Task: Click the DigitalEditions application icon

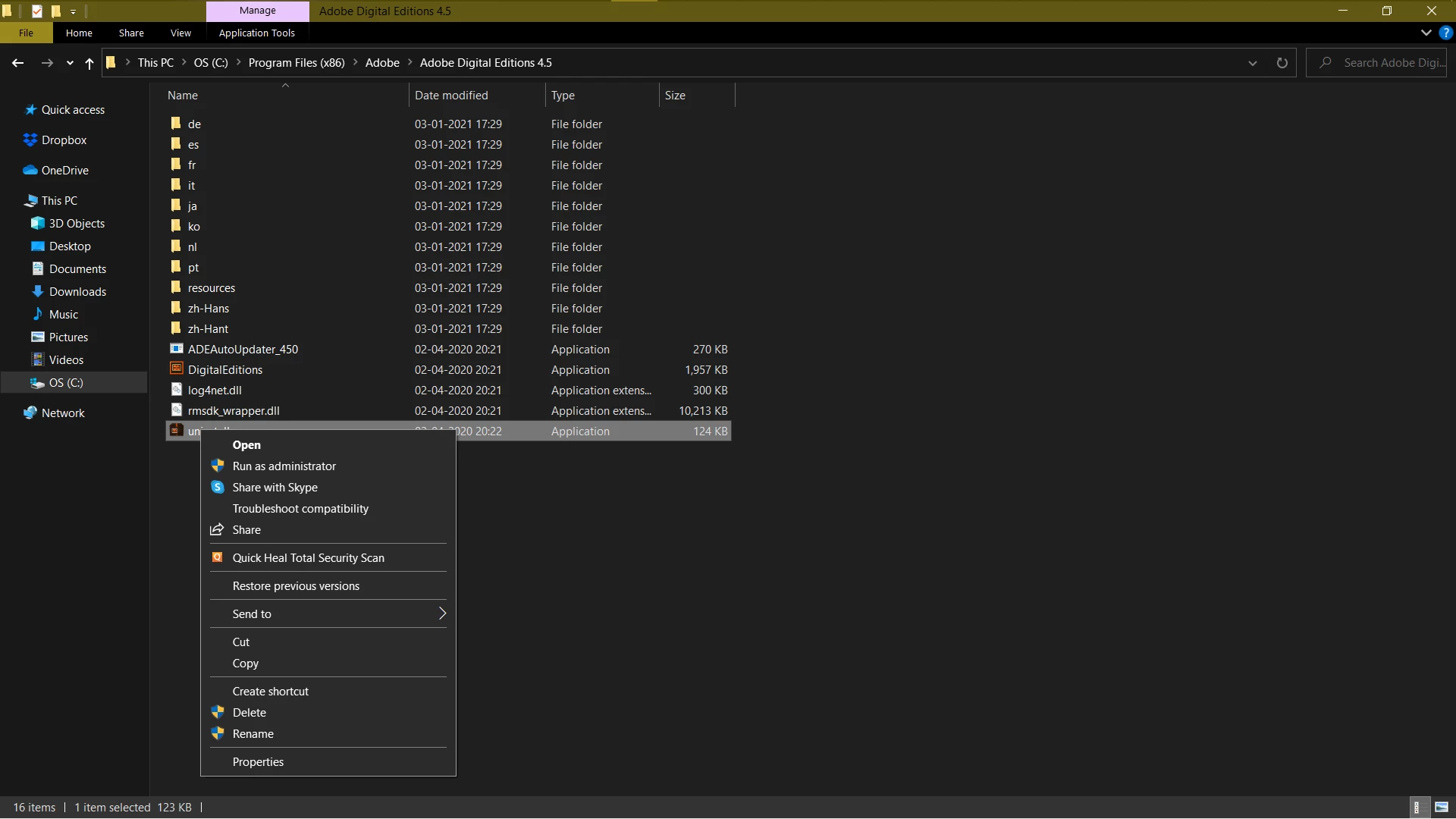Action: (176, 369)
